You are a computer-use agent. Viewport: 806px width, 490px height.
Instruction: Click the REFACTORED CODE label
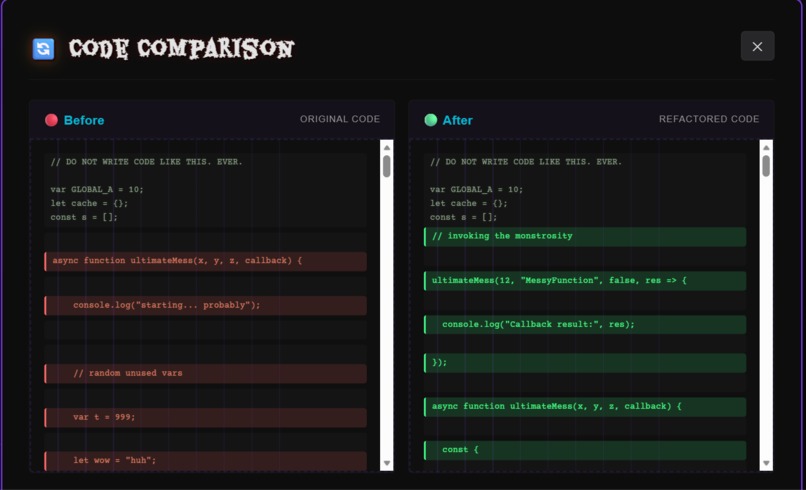709,119
